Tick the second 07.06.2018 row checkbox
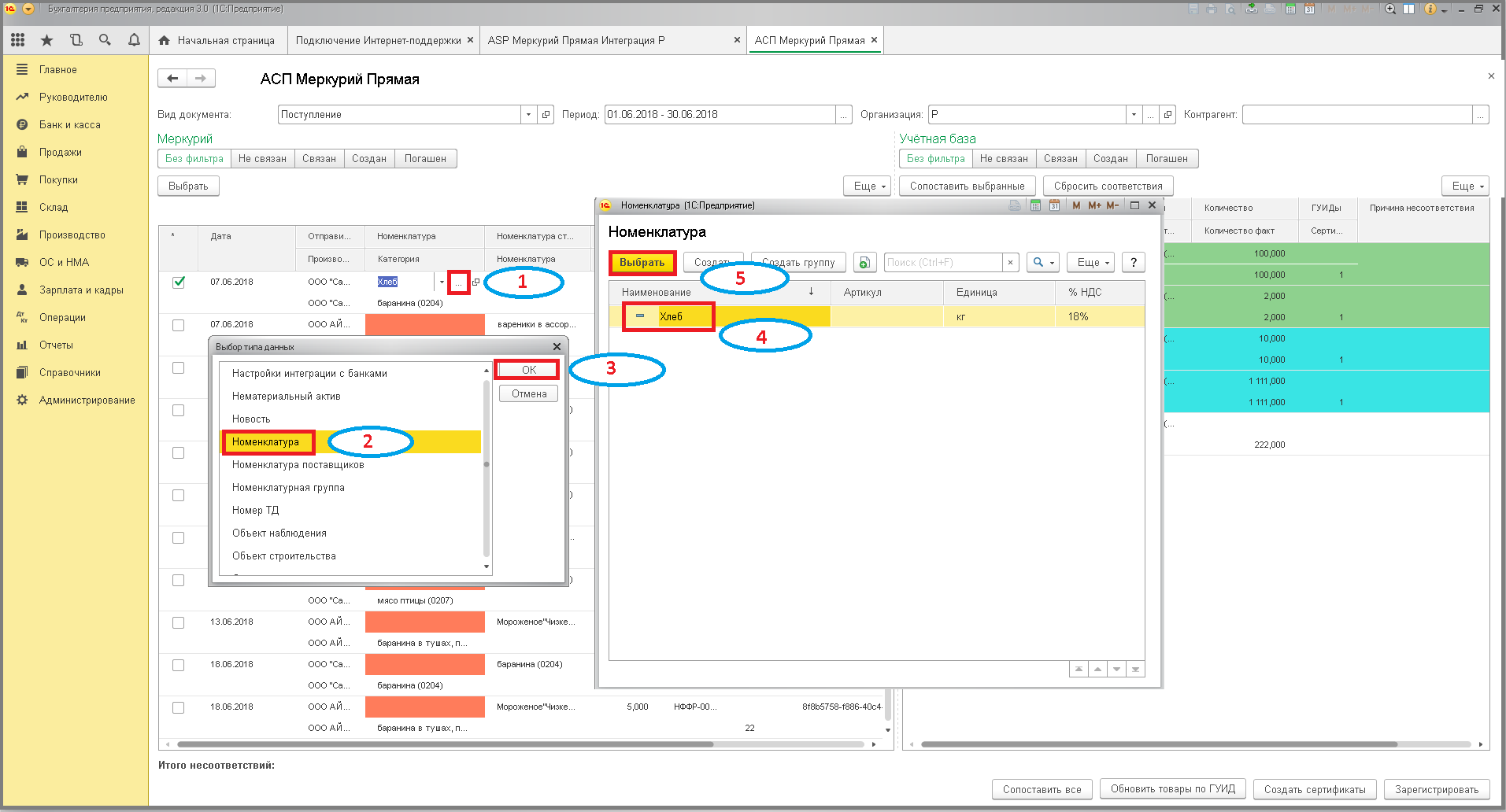Viewport: 1506px width, 812px height. pyautogui.click(x=179, y=325)
